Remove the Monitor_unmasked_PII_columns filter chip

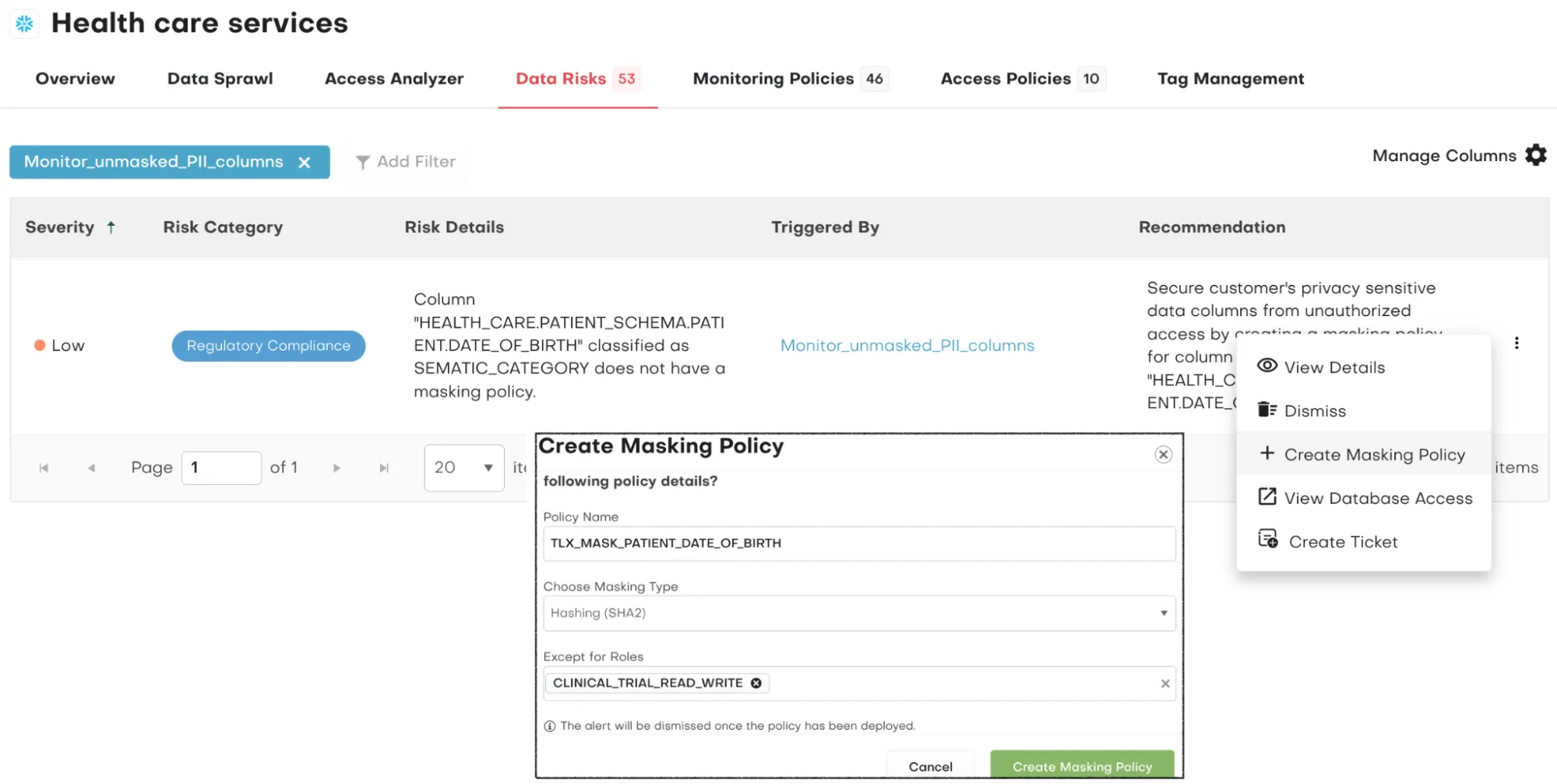pos(305,162)
